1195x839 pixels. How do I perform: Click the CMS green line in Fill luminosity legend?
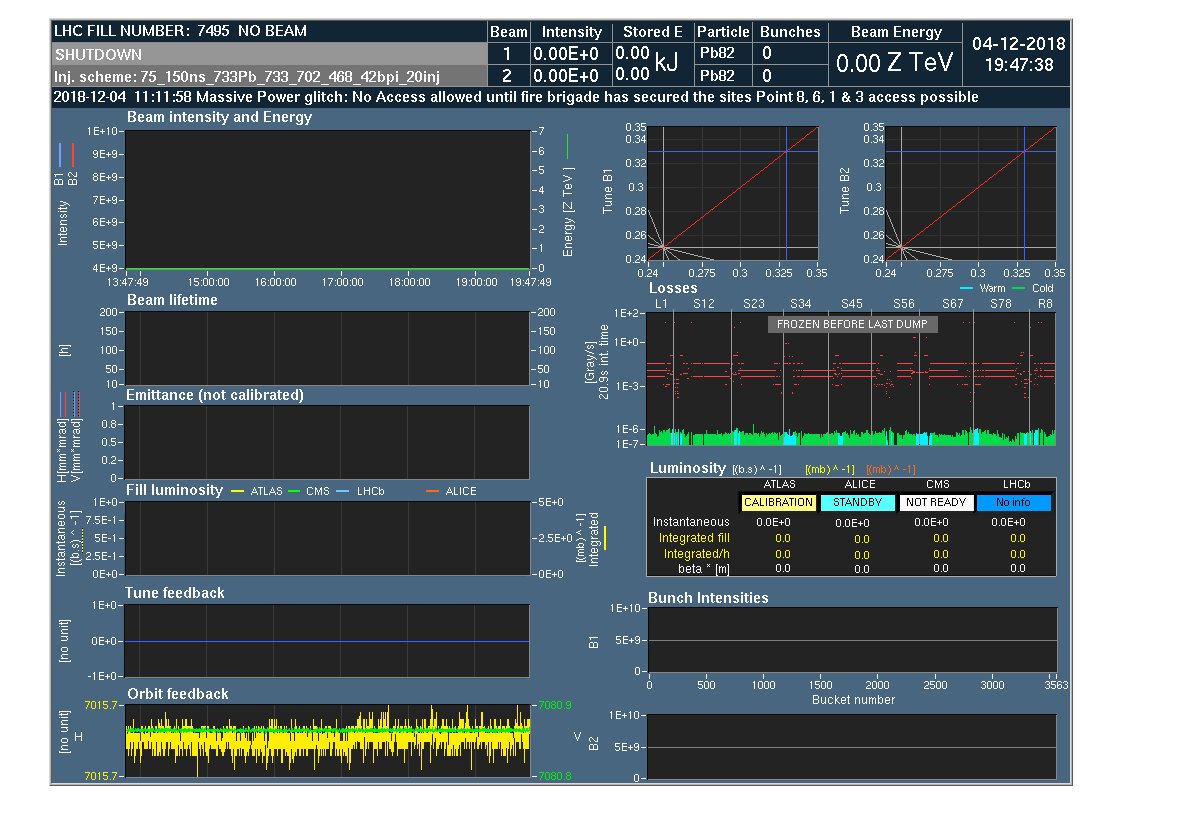(x=294, y=492)
